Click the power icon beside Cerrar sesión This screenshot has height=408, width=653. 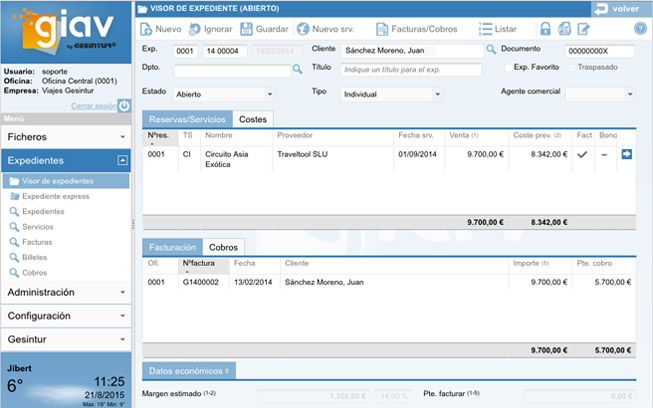124,106
